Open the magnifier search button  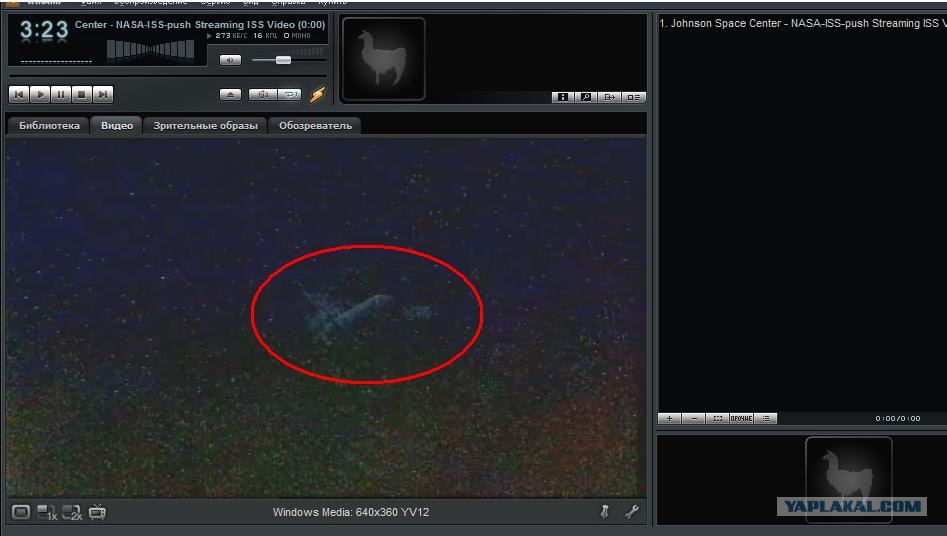point(586,97)
